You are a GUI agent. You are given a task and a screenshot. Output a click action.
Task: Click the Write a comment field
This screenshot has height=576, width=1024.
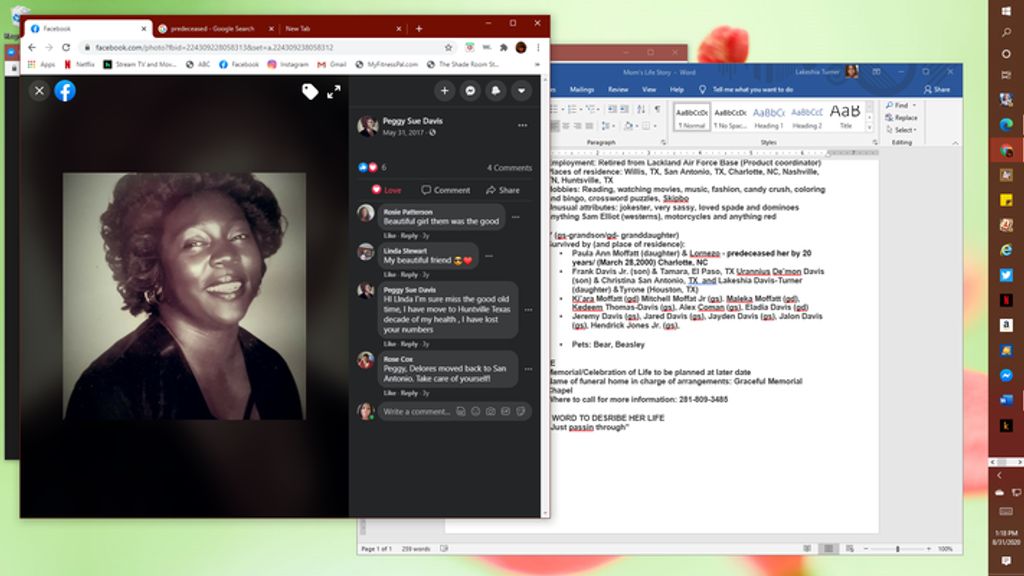416,411
